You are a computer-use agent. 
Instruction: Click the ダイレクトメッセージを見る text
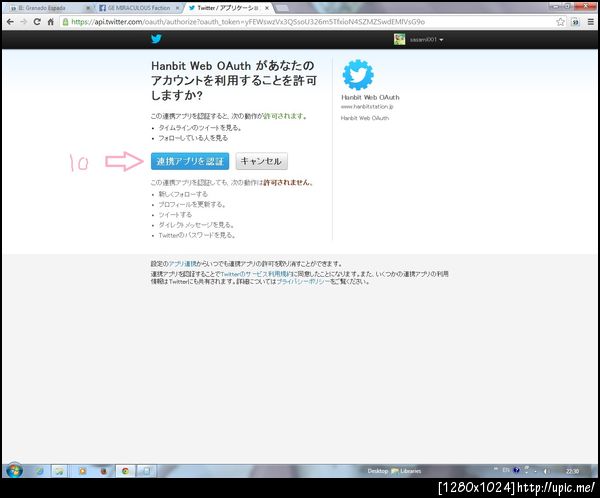click(x=196, y=225)
